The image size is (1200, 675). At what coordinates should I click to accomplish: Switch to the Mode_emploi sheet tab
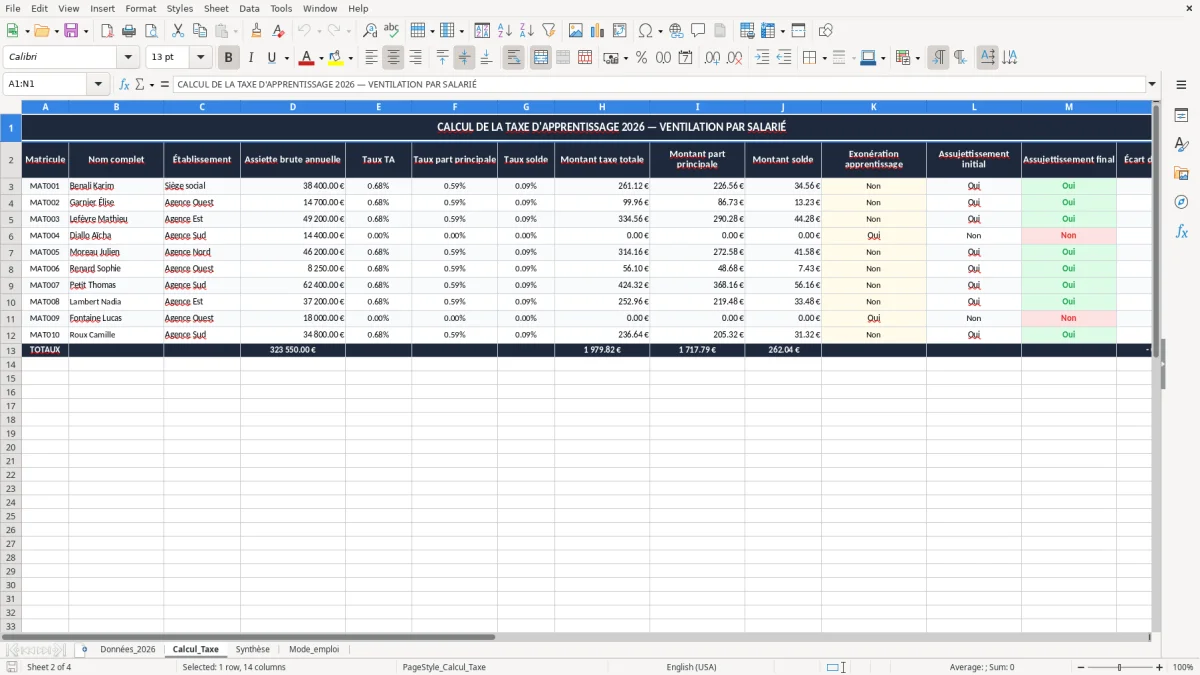(x=314, y=649)
